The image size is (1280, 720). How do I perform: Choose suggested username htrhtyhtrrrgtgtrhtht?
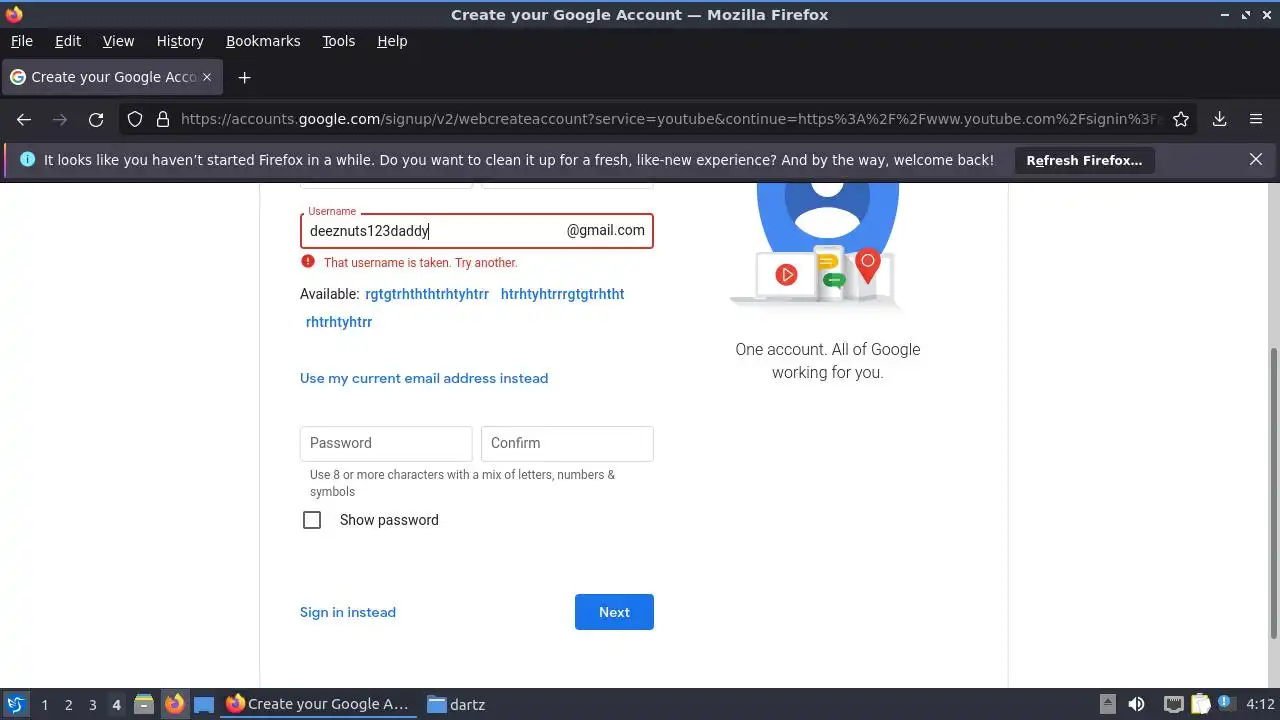pos(562,294)
